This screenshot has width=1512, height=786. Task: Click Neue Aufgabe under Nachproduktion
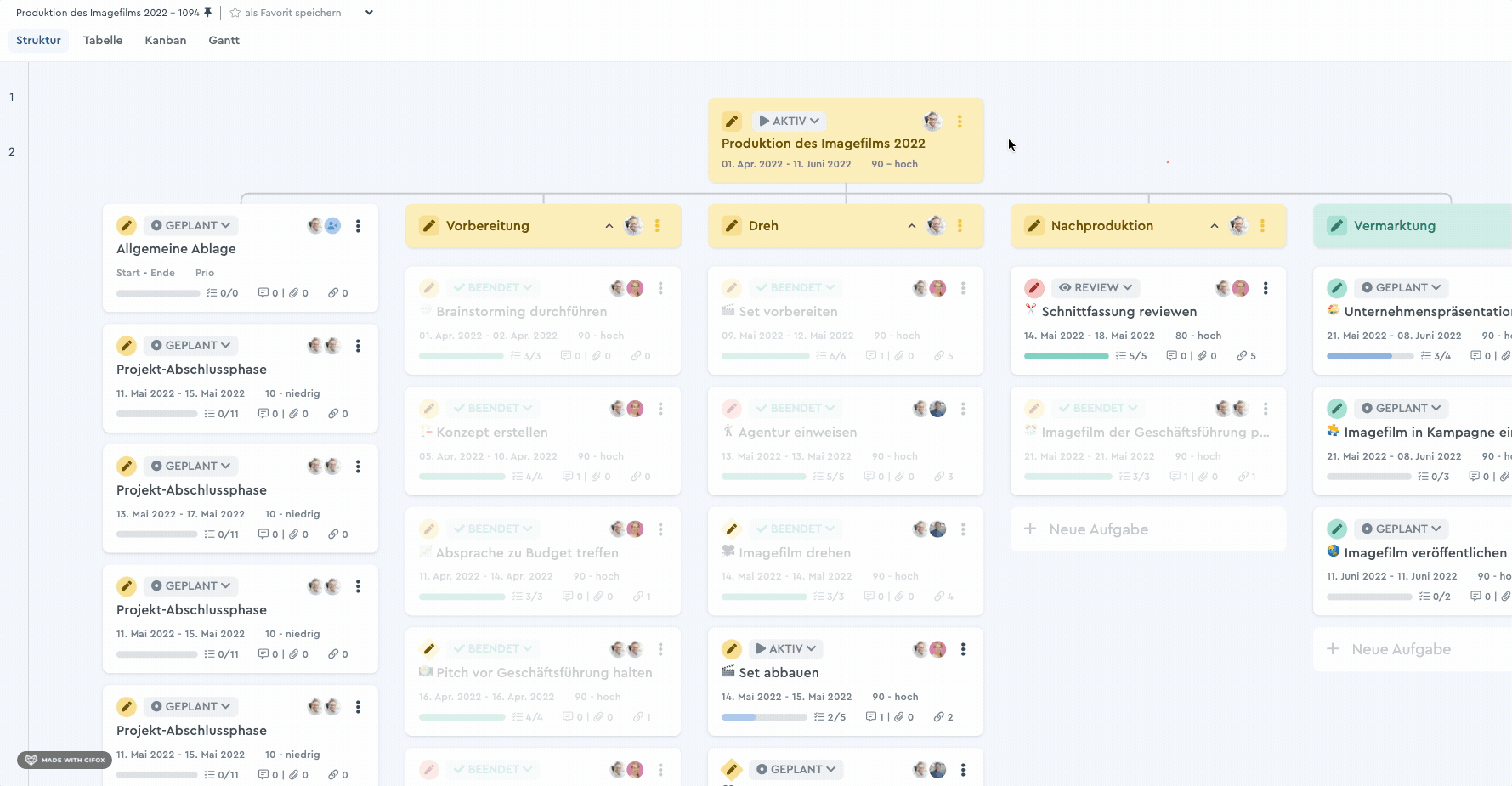point(1097,529)
